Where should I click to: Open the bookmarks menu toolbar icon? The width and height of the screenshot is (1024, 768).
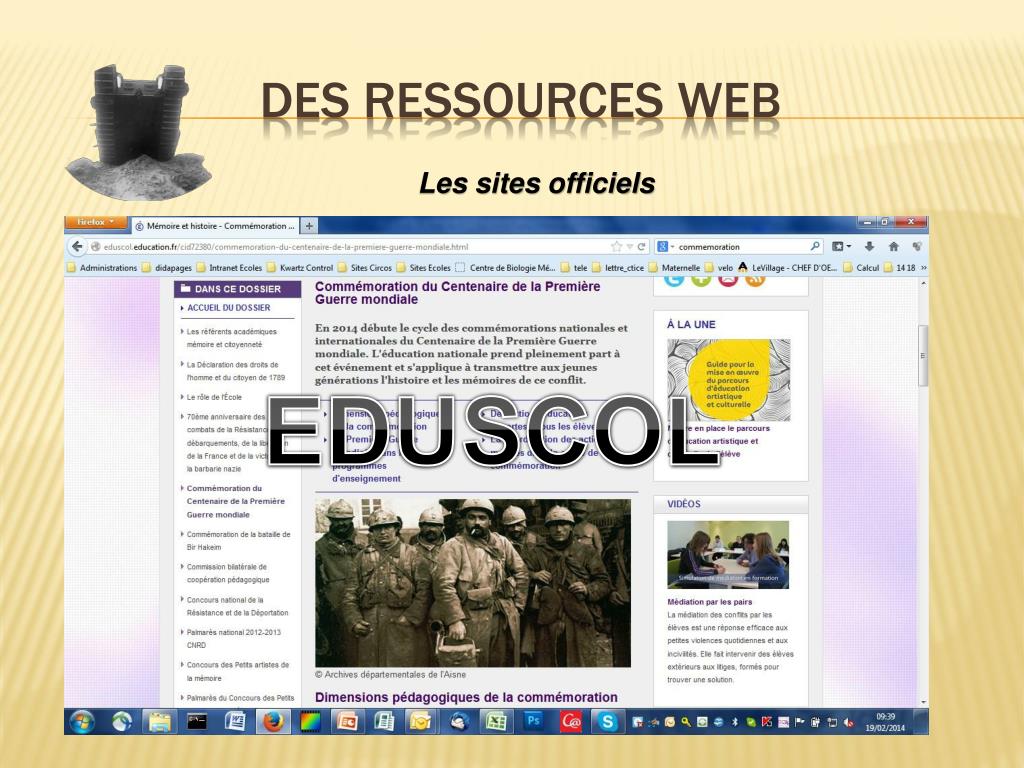pos(841,246)
